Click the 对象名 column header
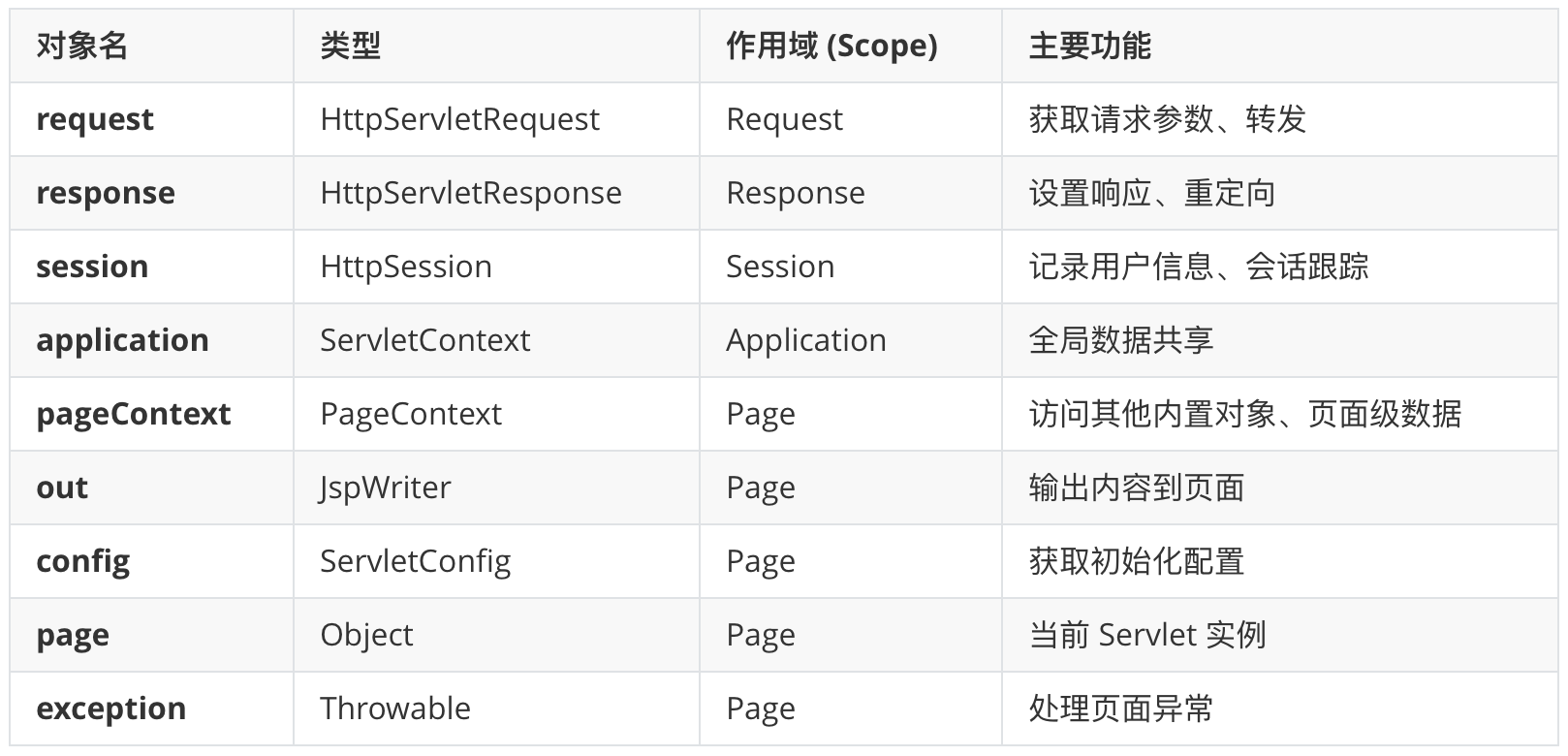This screenshot has width=1568, height=756. (82, 46)
